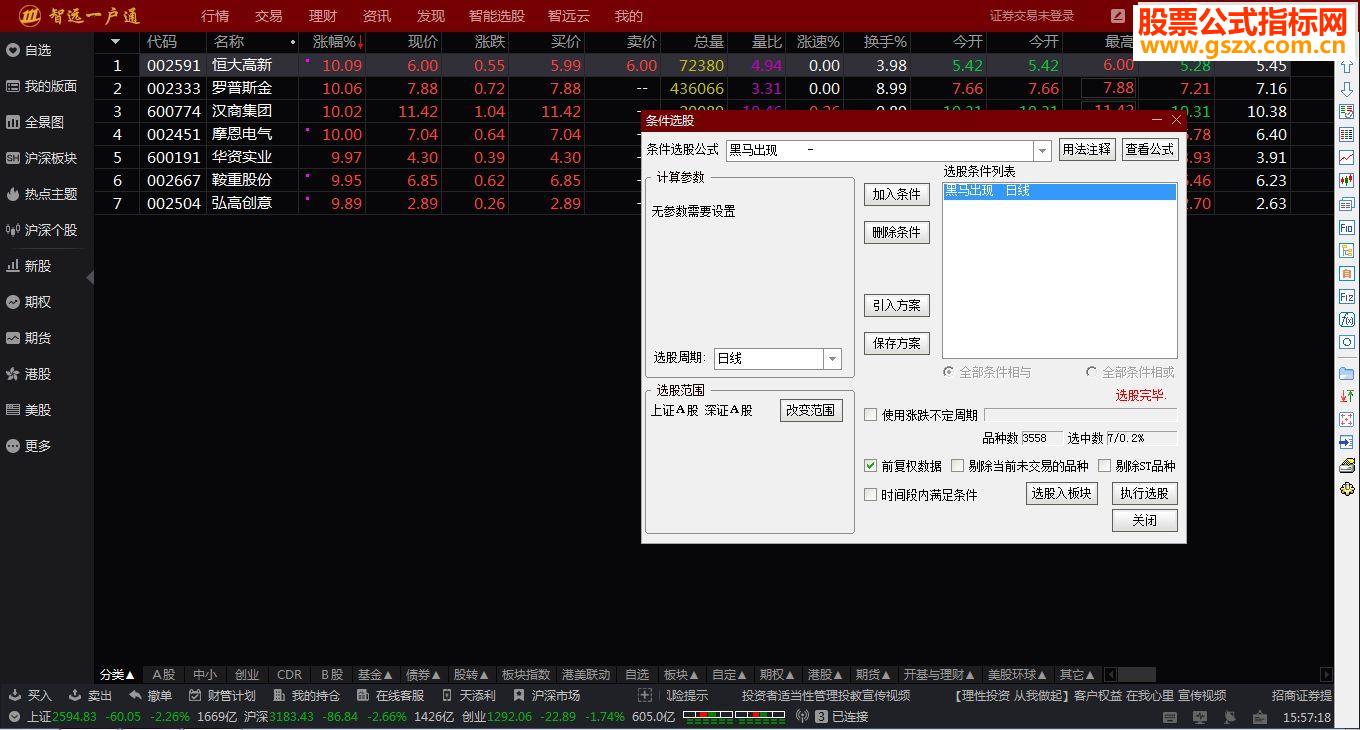The height and width of the screenshot is (730, 1360).
Task: Open 我的版面 in the left sidebar
Action: click(42, 86)
